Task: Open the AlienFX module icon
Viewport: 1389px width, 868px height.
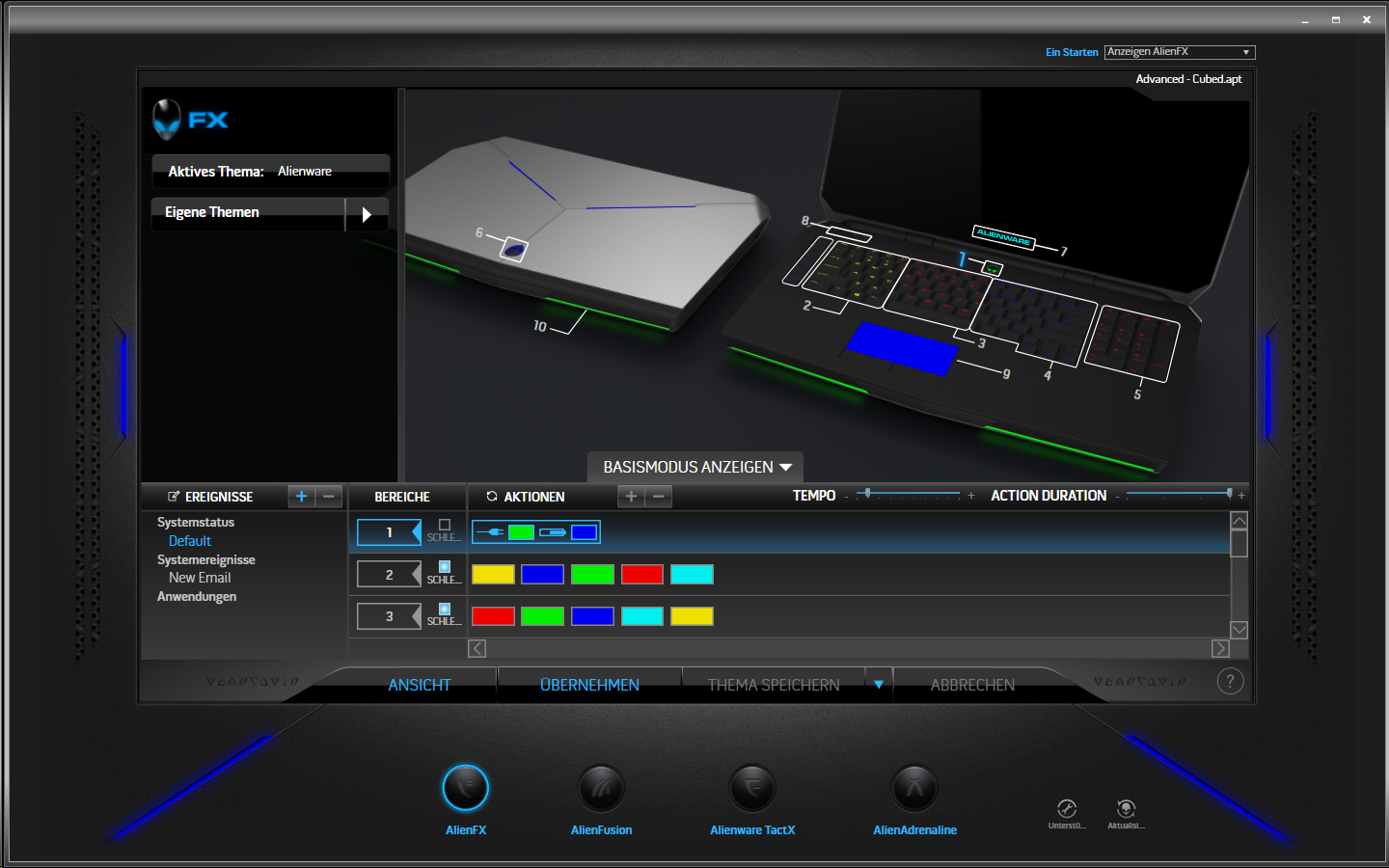Action: pos(466,788)
